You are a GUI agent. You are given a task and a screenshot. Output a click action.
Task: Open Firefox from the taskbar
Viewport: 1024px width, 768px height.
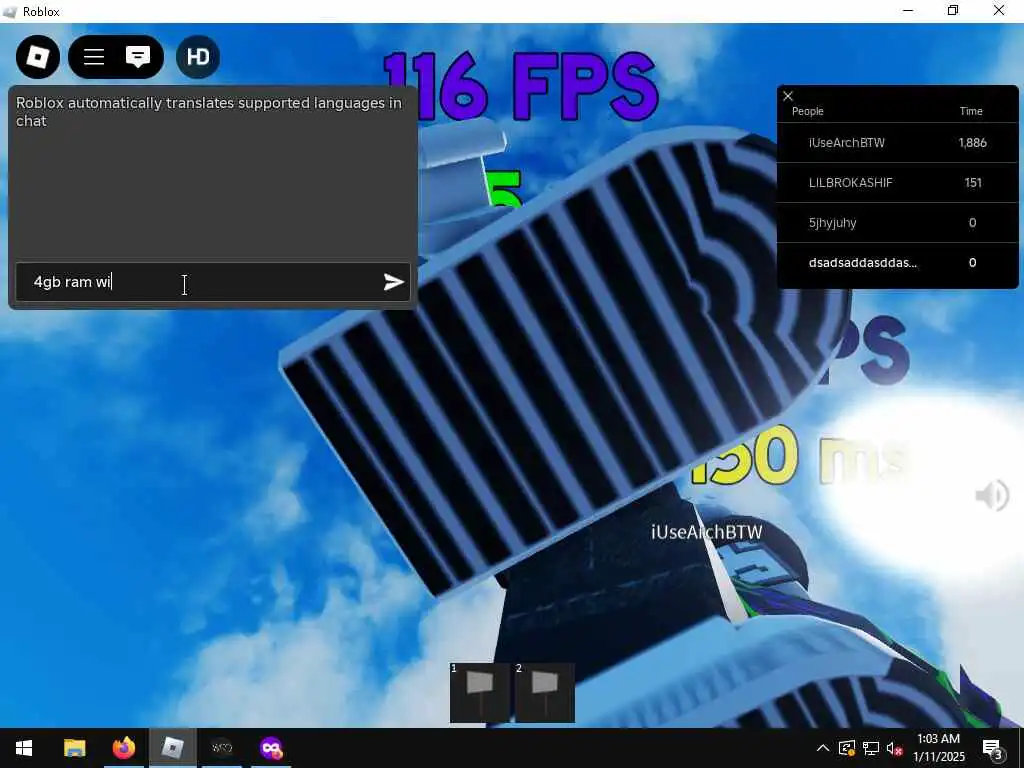click(x=123, y=748)
